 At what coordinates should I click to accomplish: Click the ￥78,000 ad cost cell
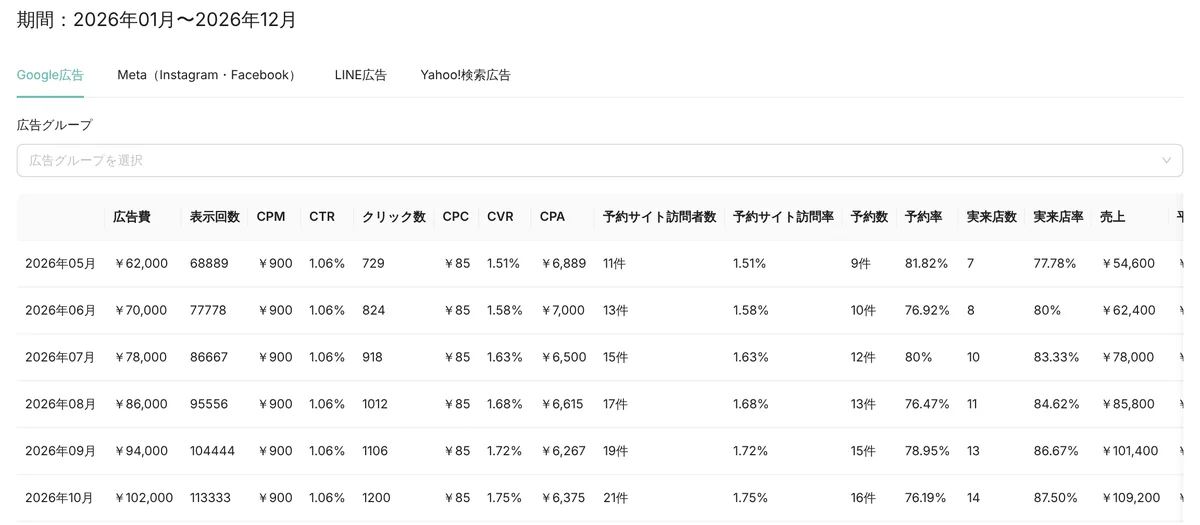(x=140, y=357)
